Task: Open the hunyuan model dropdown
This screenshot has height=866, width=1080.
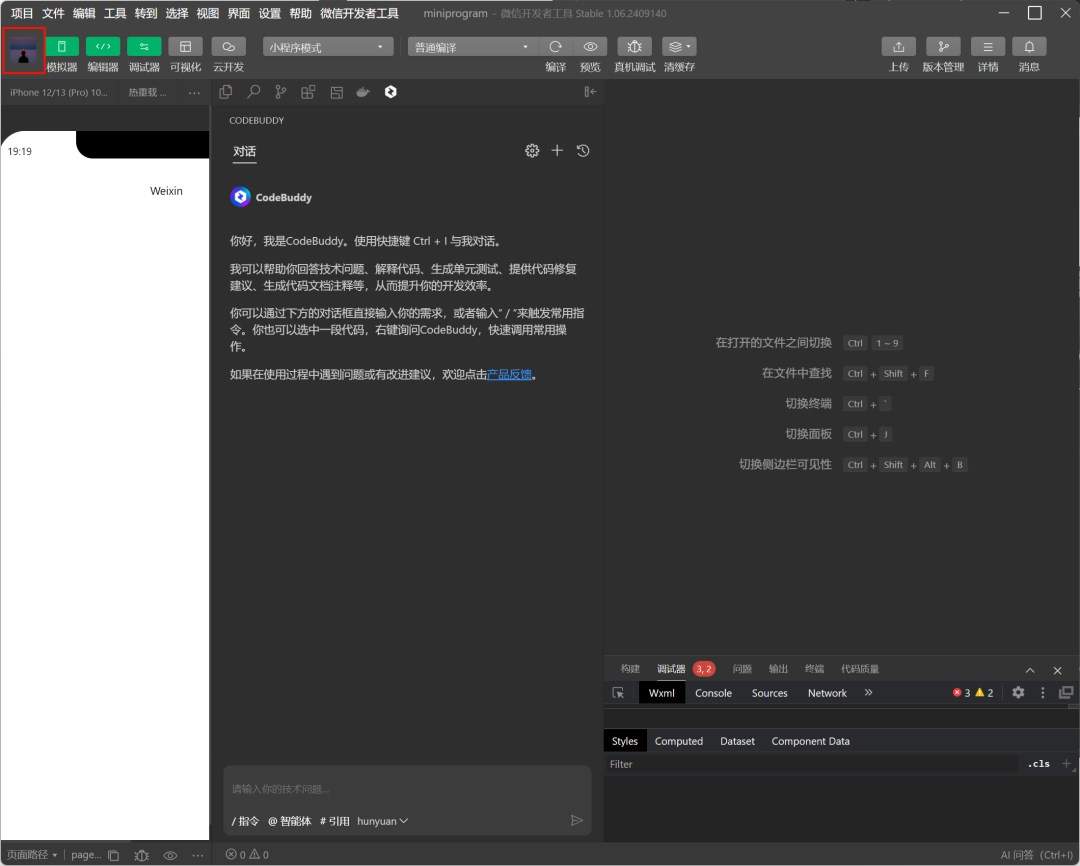Action: pyautogui.click(x=383, y=821)
